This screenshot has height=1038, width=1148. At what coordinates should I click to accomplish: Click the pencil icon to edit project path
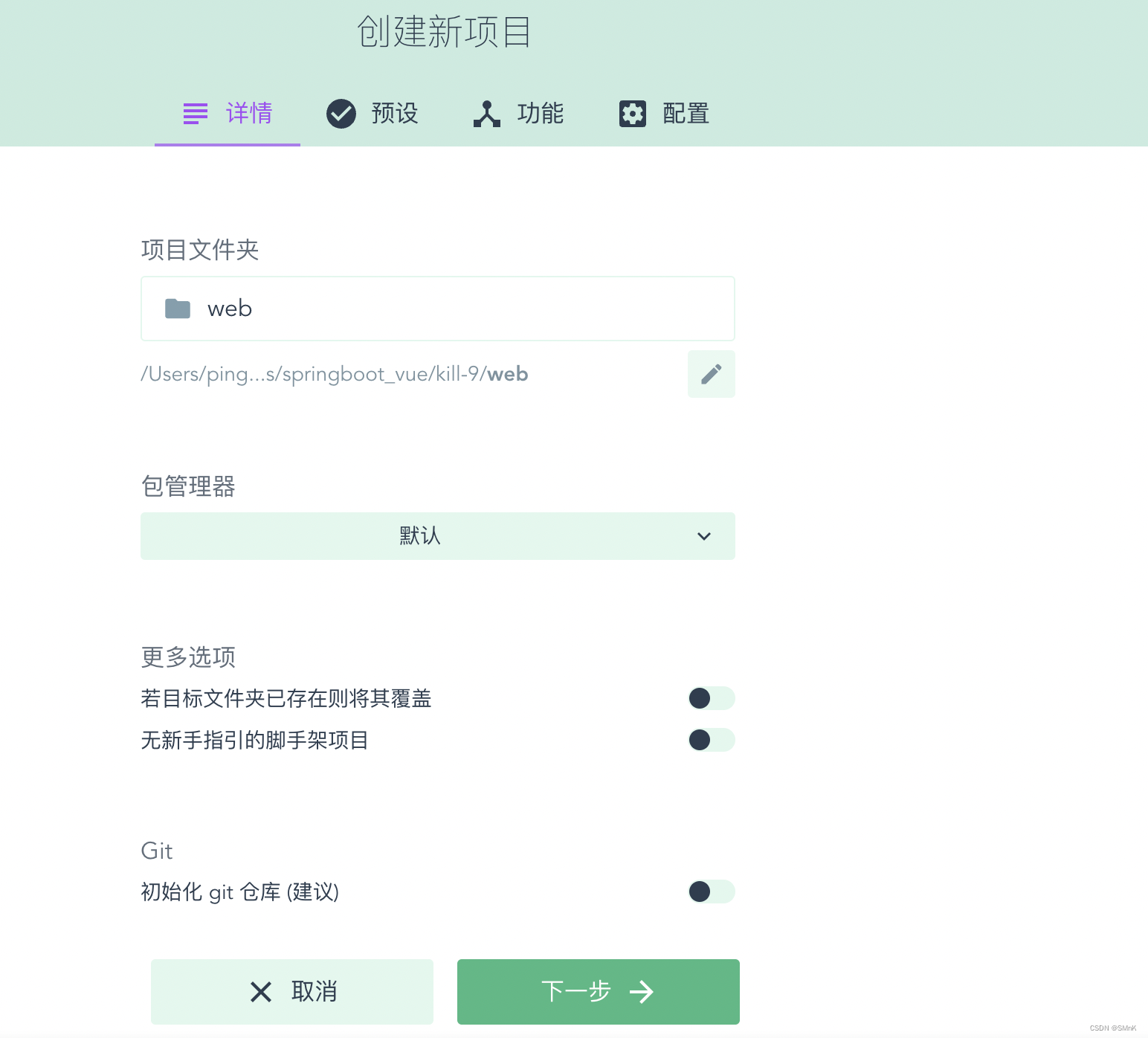tap(711, 374)
